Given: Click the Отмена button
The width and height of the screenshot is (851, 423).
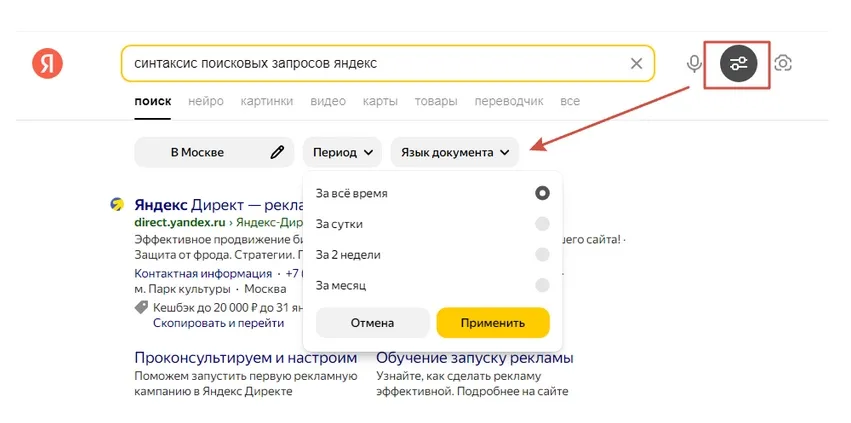Looking at the screenshot, I should (x=372, y=323).
